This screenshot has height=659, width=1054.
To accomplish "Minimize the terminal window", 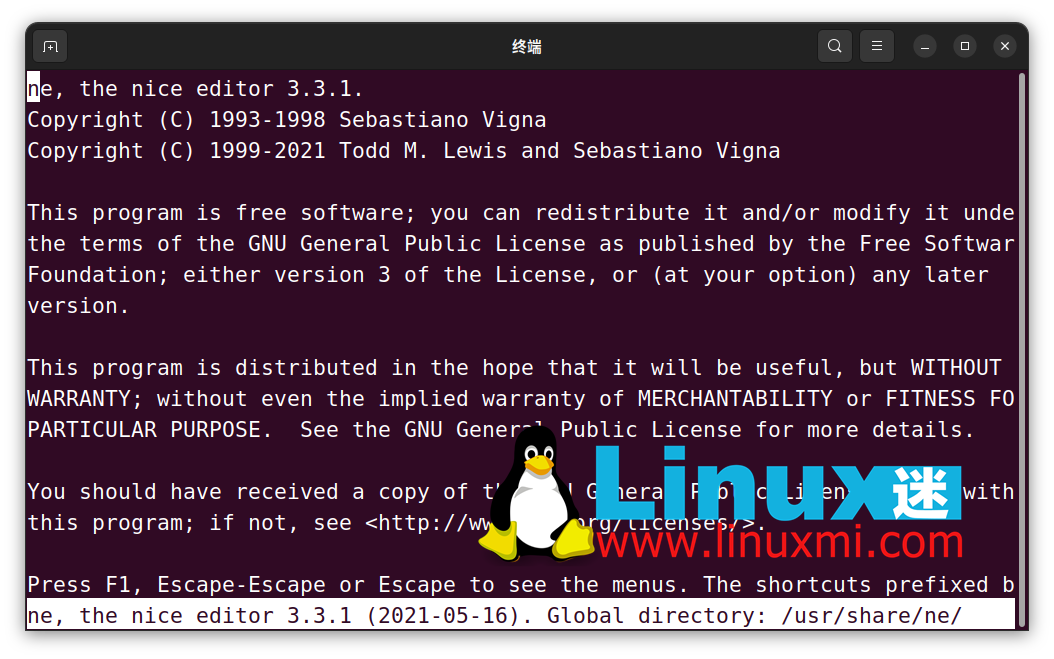I will 925,46.
